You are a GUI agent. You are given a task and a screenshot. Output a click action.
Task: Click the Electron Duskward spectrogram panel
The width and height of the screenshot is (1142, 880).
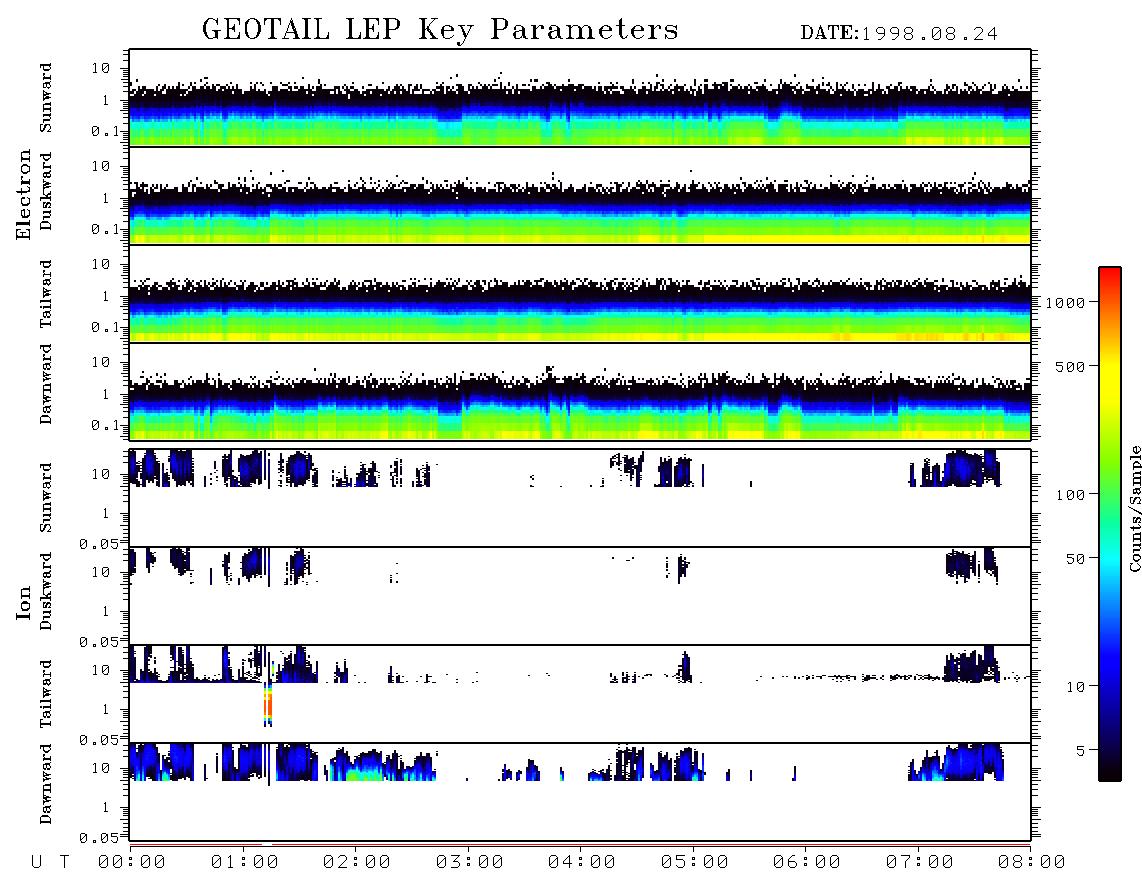(580, 196)
